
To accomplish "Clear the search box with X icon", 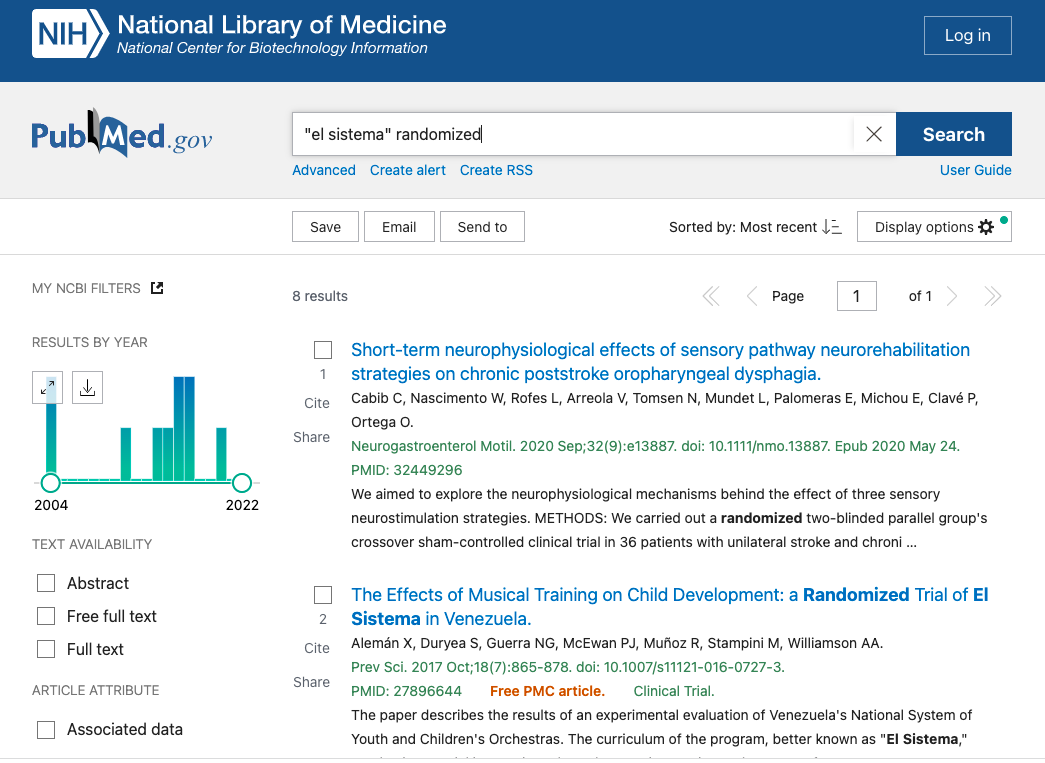I will (874, 134).
